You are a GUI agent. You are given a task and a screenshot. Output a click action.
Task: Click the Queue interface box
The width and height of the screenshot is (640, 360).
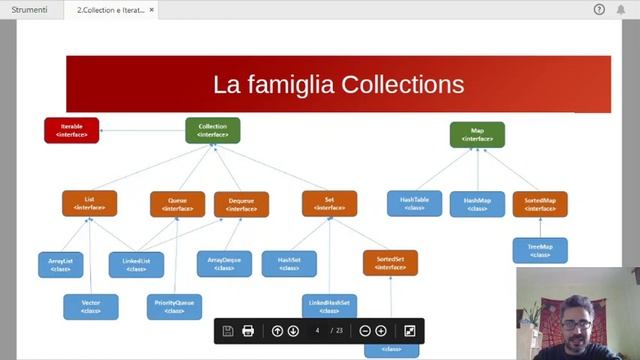[178, 204]
